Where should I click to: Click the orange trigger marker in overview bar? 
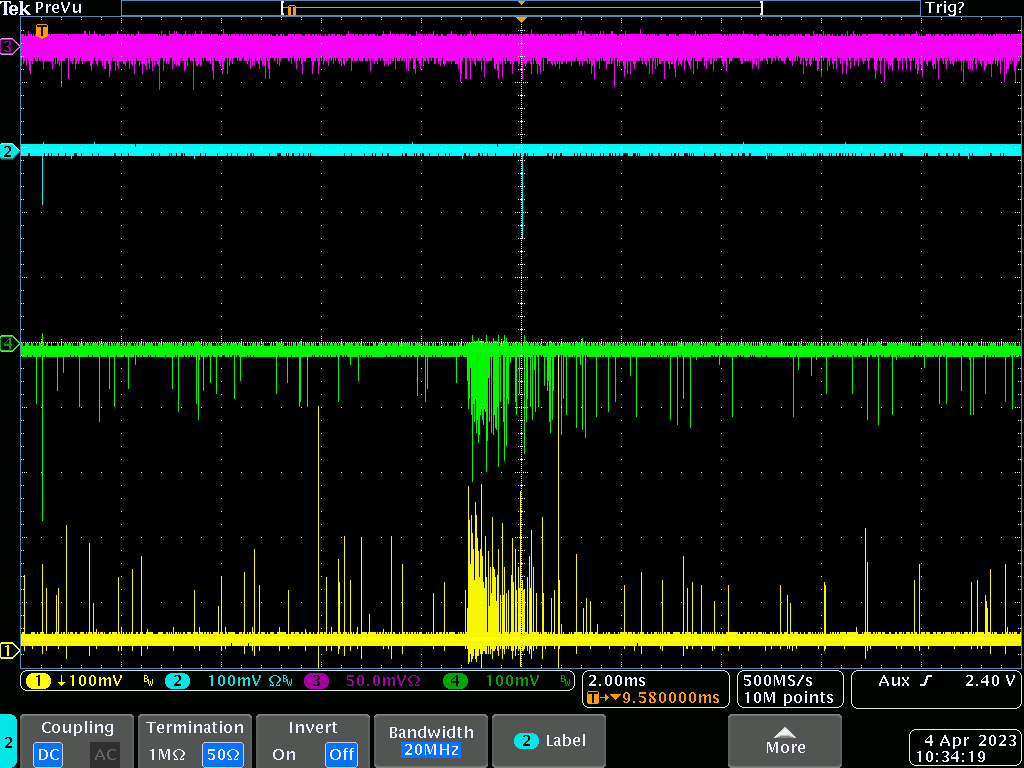(291, 9)
